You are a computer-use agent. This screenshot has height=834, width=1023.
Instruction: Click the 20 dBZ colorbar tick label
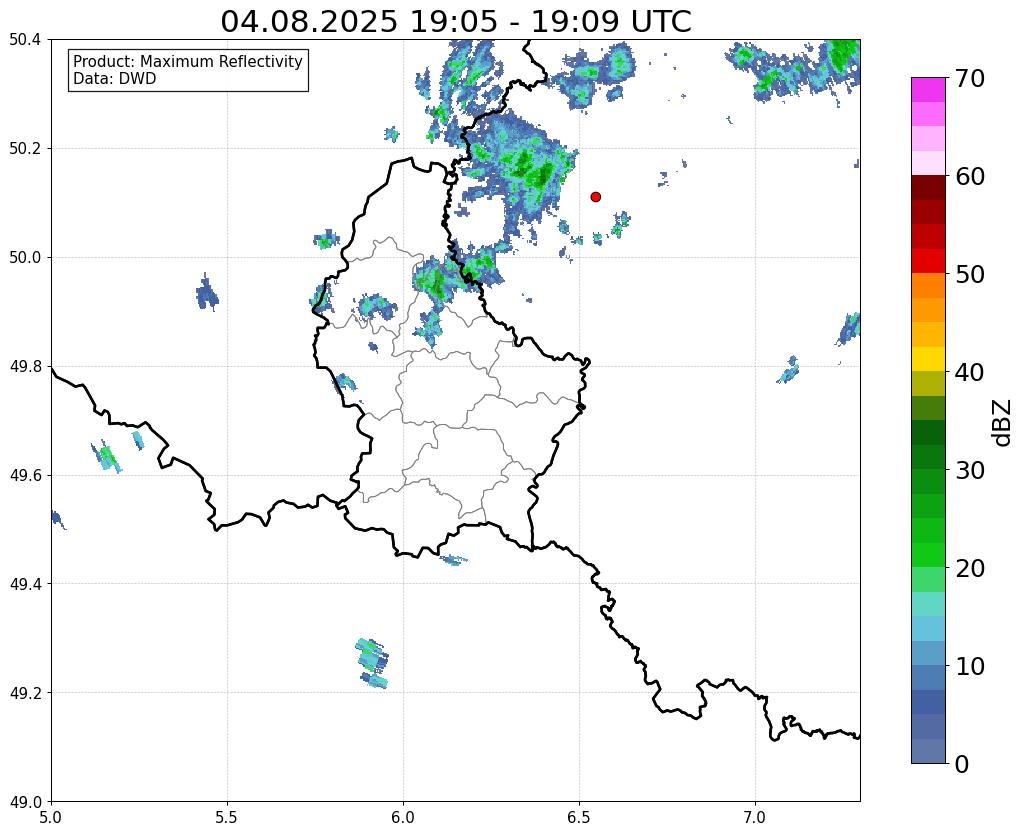tap(968, 568)
